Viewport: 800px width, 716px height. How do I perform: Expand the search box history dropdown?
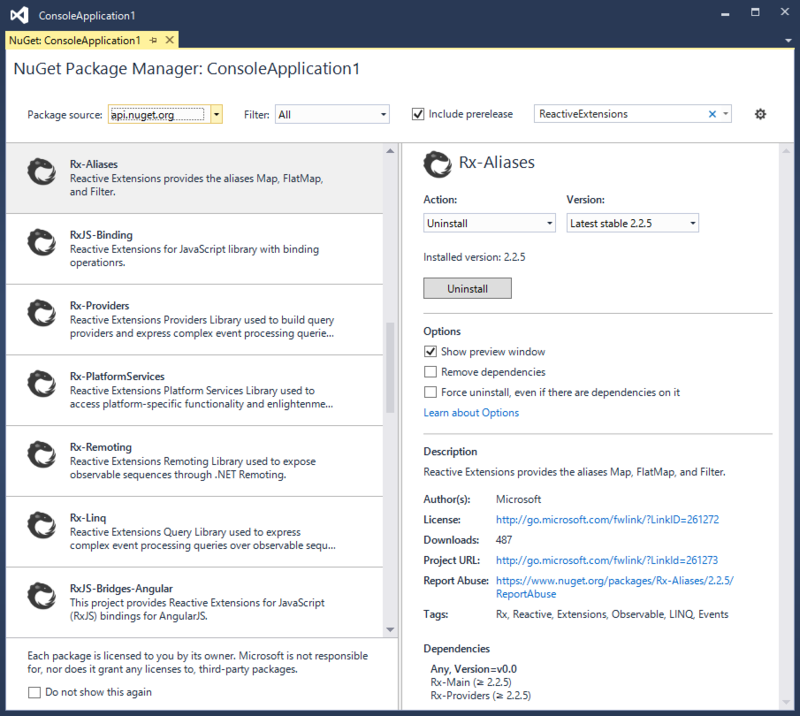tap(725, 114)
